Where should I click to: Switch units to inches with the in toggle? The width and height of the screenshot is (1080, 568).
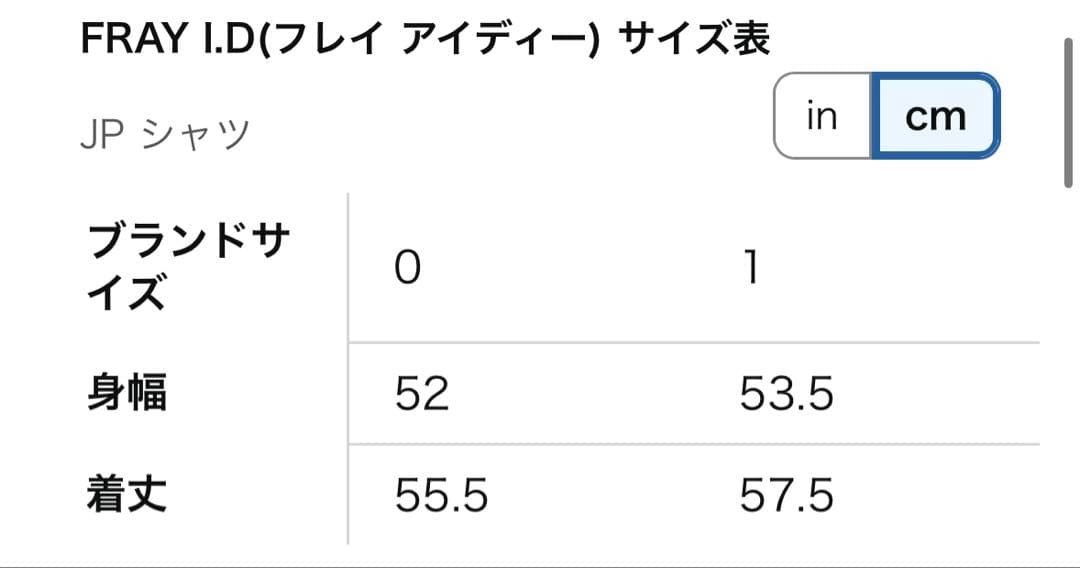click(822, 116)
